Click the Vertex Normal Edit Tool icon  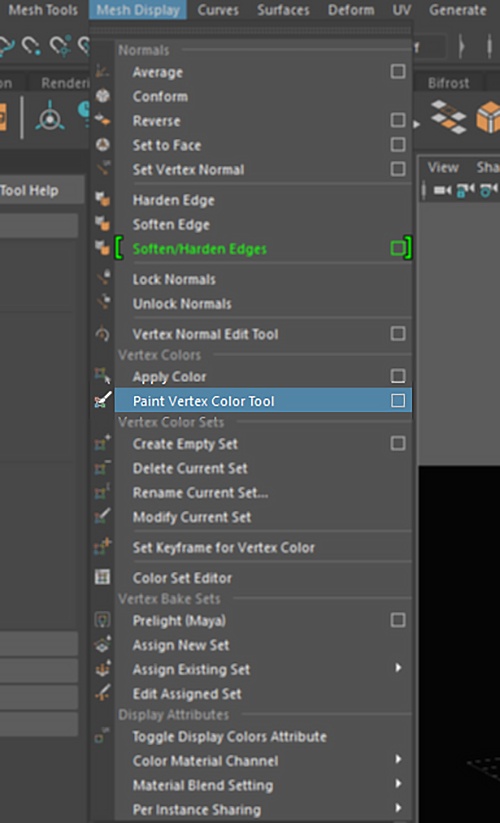pos(102,333)
